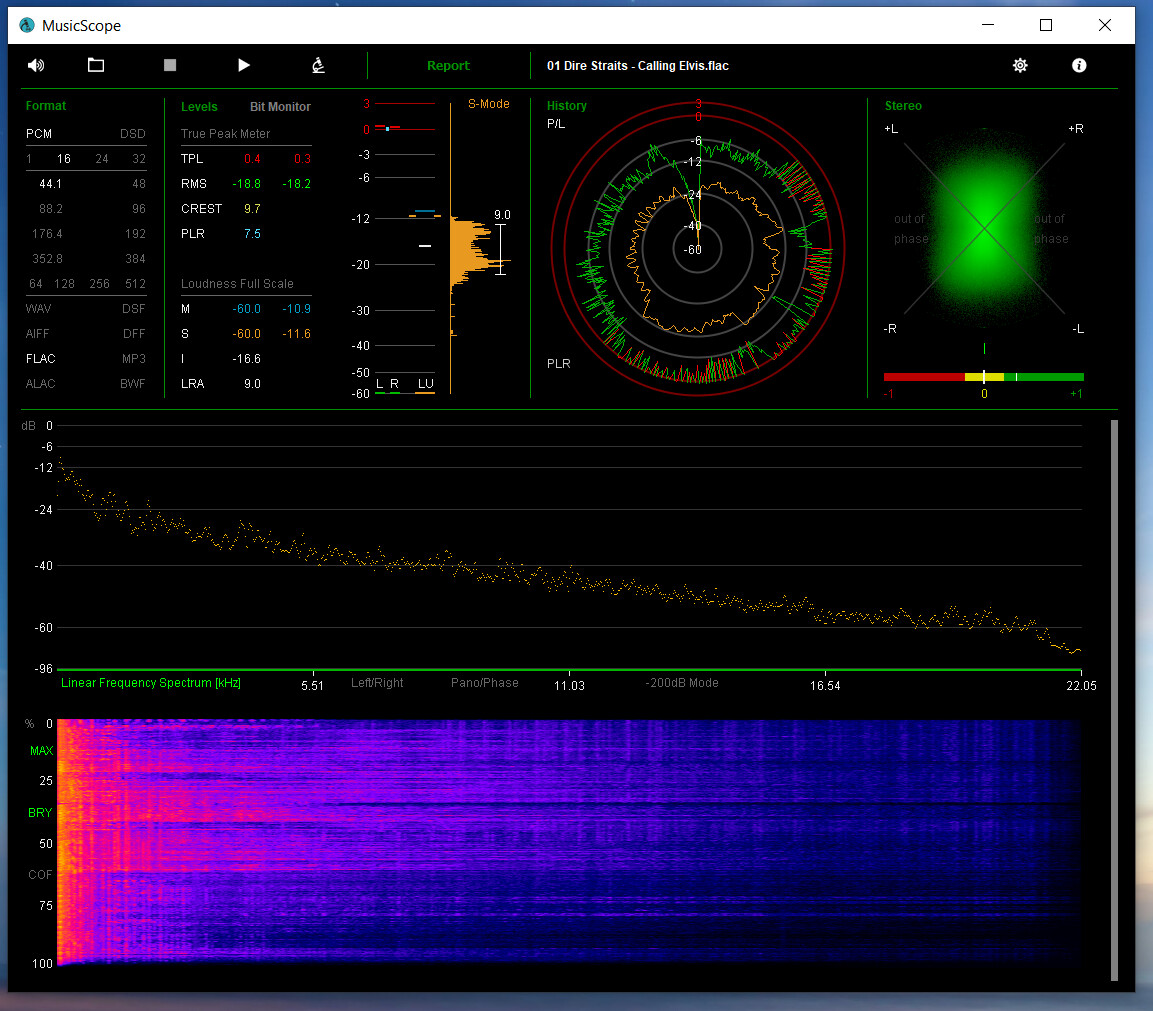Click the orange loudness histogram

tap(472, 254)
